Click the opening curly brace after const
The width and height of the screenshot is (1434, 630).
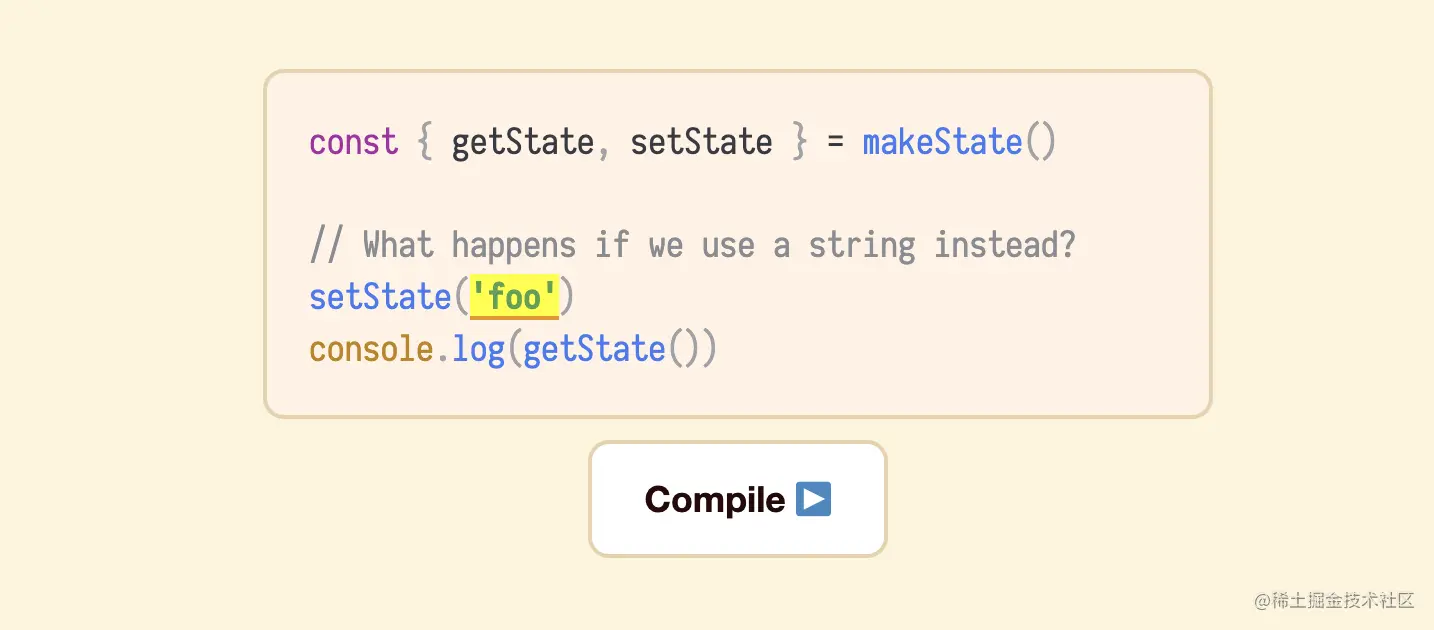pyautogui.click(x=425, y=142)
